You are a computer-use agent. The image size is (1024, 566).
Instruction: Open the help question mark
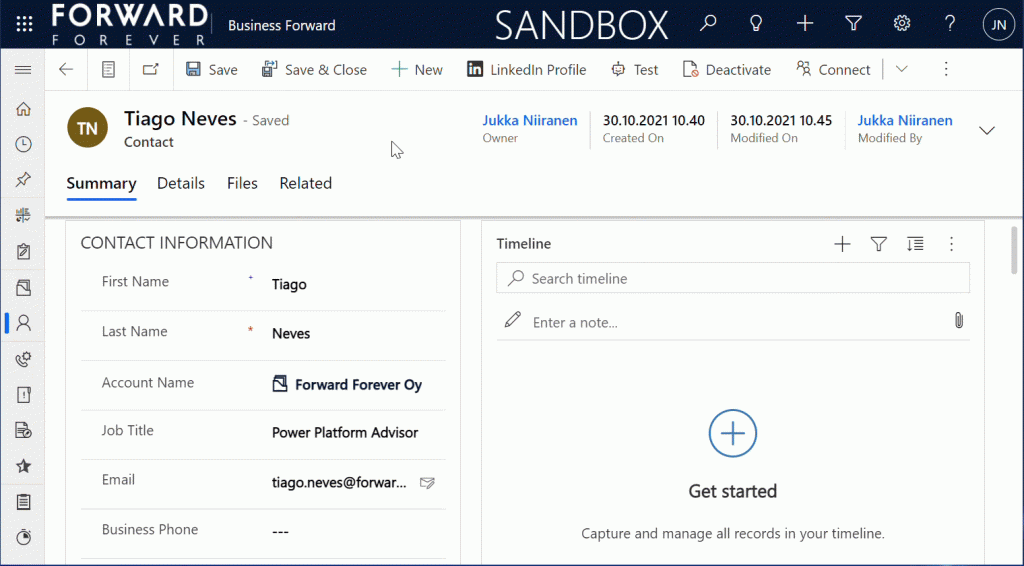tap(950, 24)
